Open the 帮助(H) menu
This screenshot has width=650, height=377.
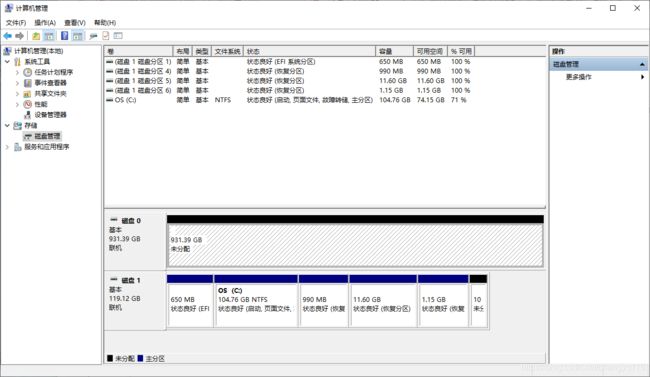104,22
